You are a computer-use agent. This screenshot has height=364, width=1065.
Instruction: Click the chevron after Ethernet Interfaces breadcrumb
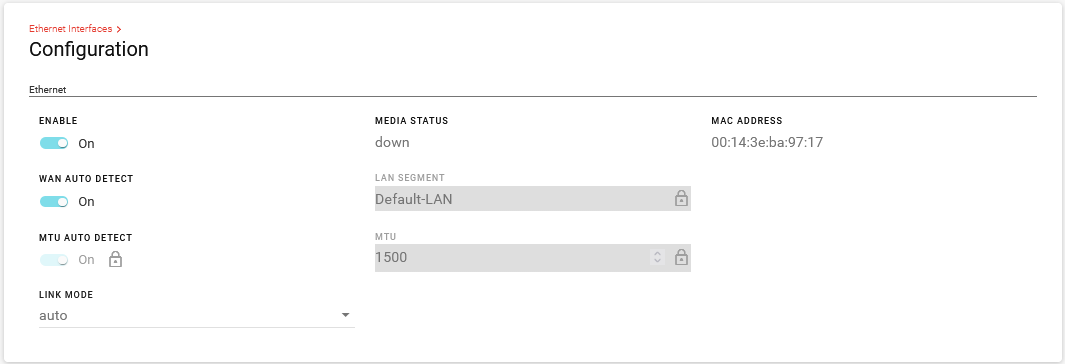pos(119,29)
